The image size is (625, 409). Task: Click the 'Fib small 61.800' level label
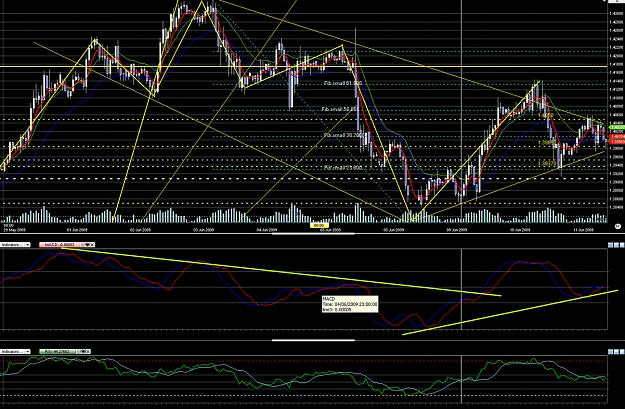tap(343, 83)
